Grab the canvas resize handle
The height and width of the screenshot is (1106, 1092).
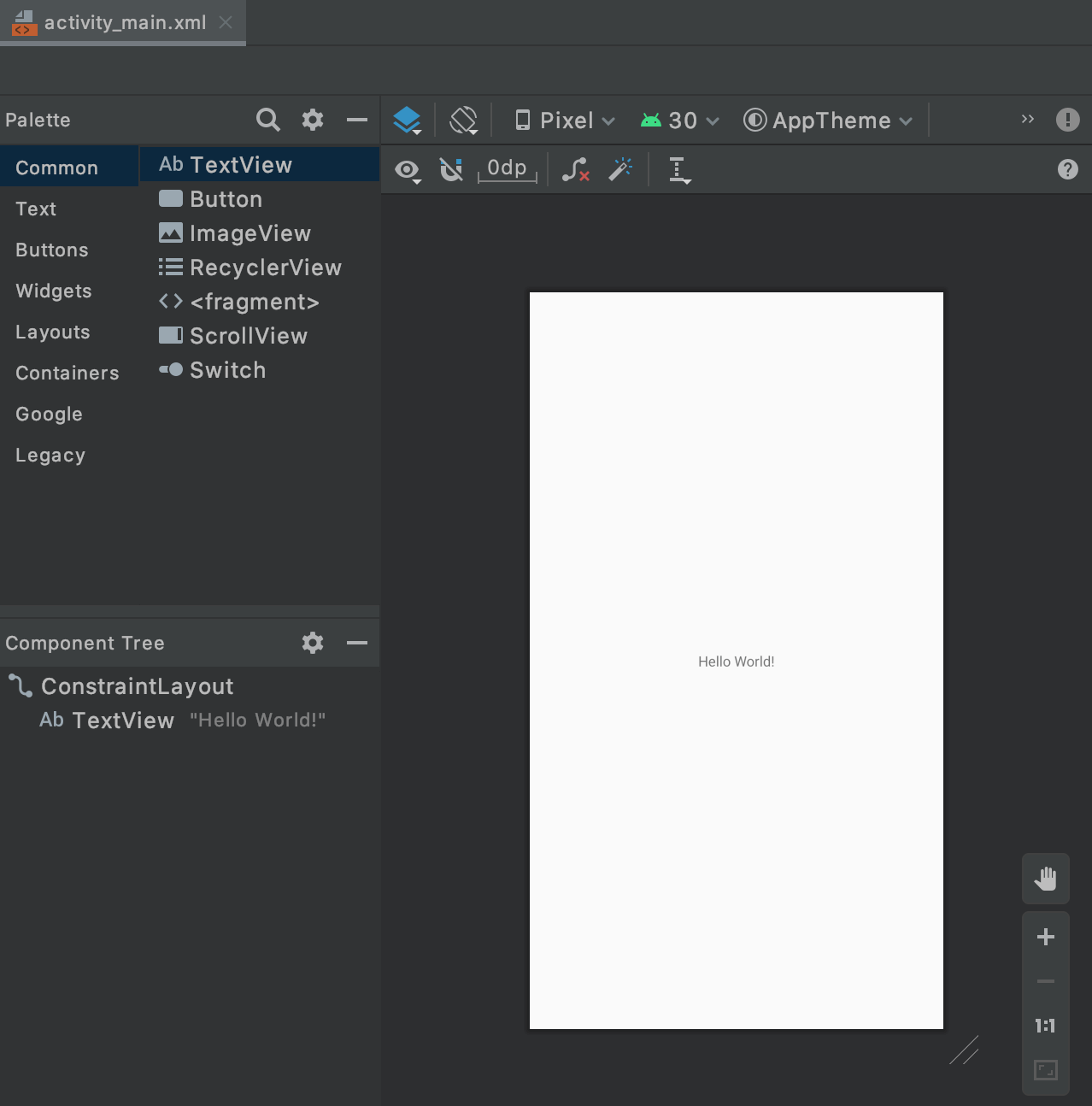coord(964,1050)
